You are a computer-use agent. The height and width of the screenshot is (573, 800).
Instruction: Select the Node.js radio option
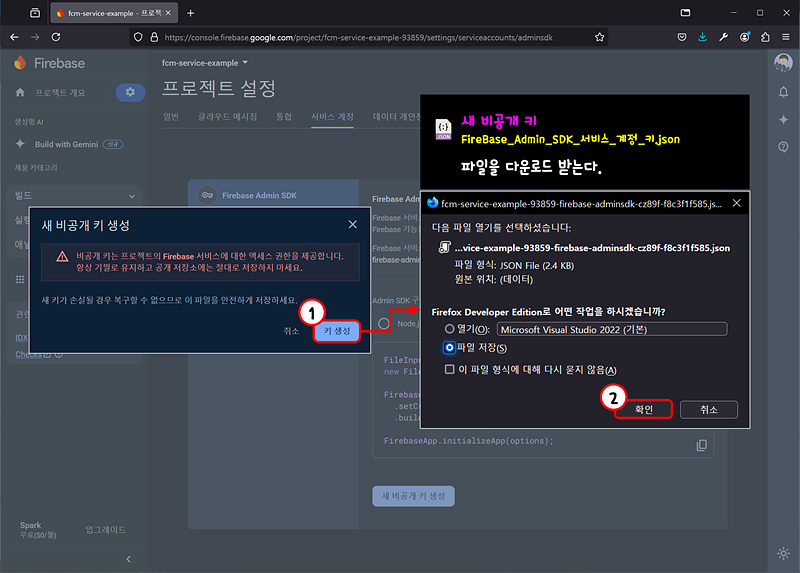coord(384,323)
